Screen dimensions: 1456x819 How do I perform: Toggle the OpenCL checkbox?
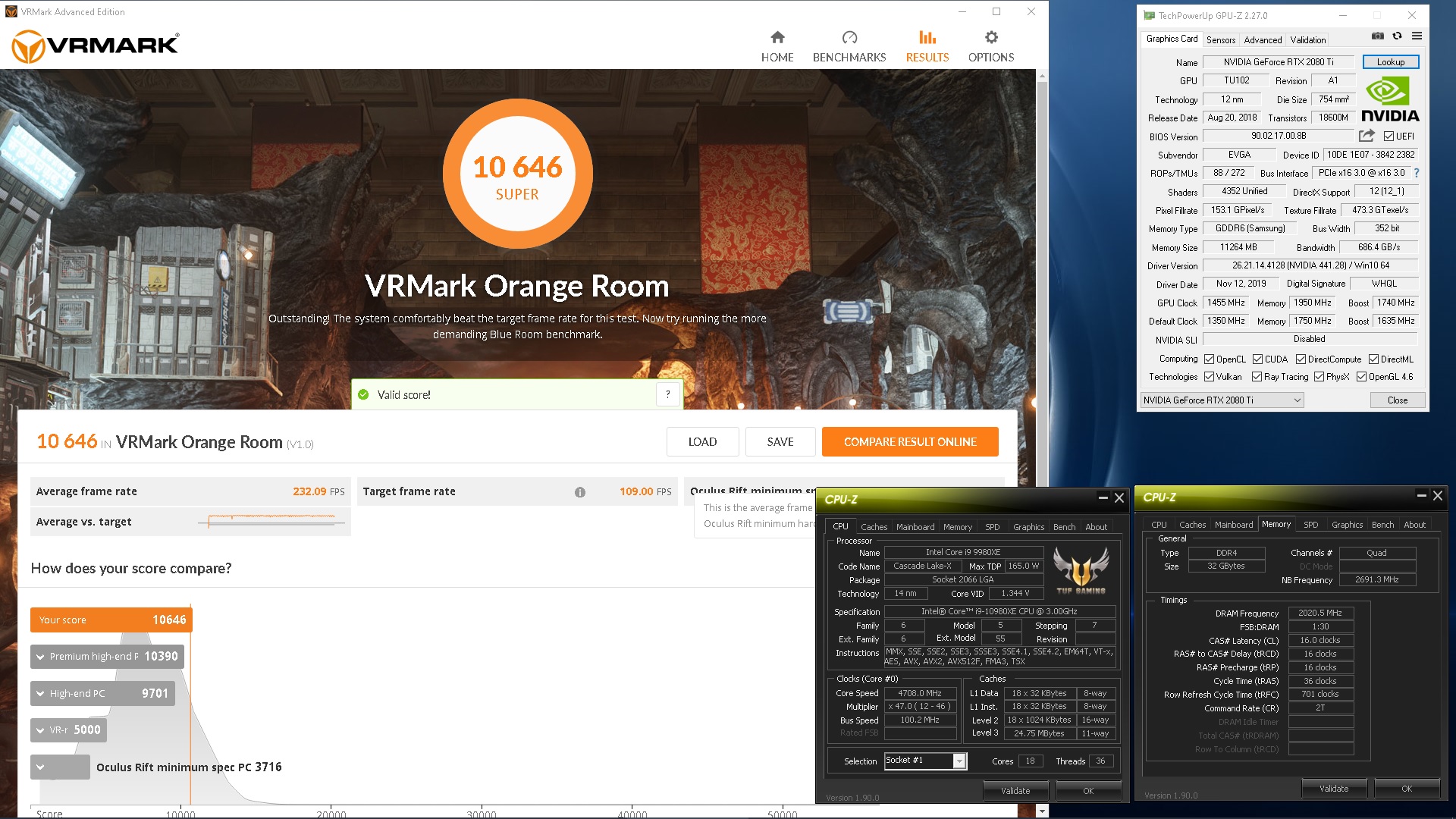pyautogui.click(x=1210, y=359)
